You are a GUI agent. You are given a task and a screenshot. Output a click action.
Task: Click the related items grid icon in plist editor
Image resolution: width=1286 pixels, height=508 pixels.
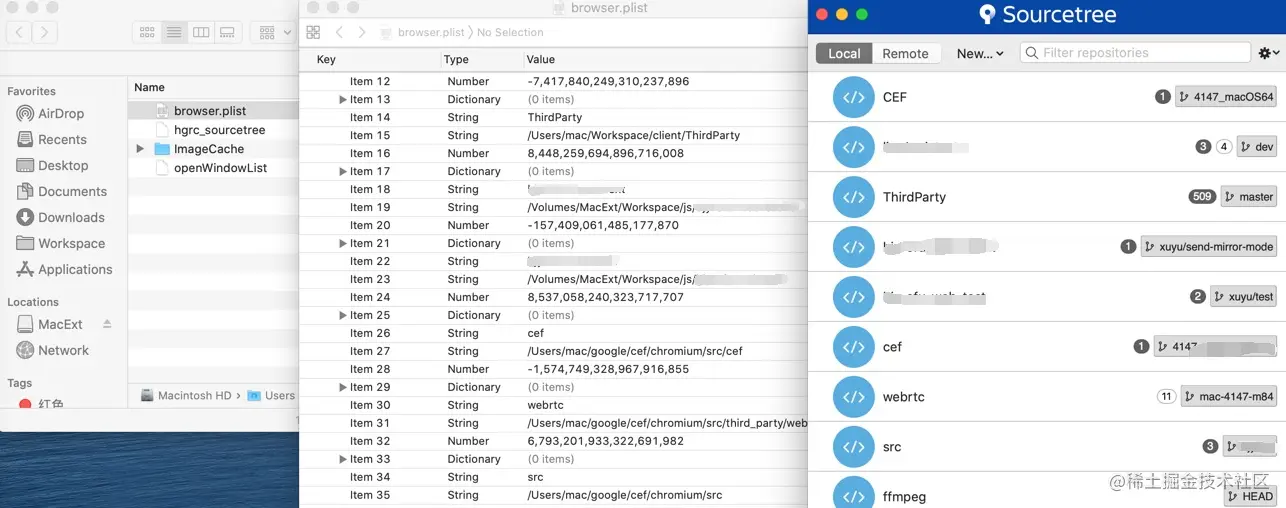click(313, 32)
